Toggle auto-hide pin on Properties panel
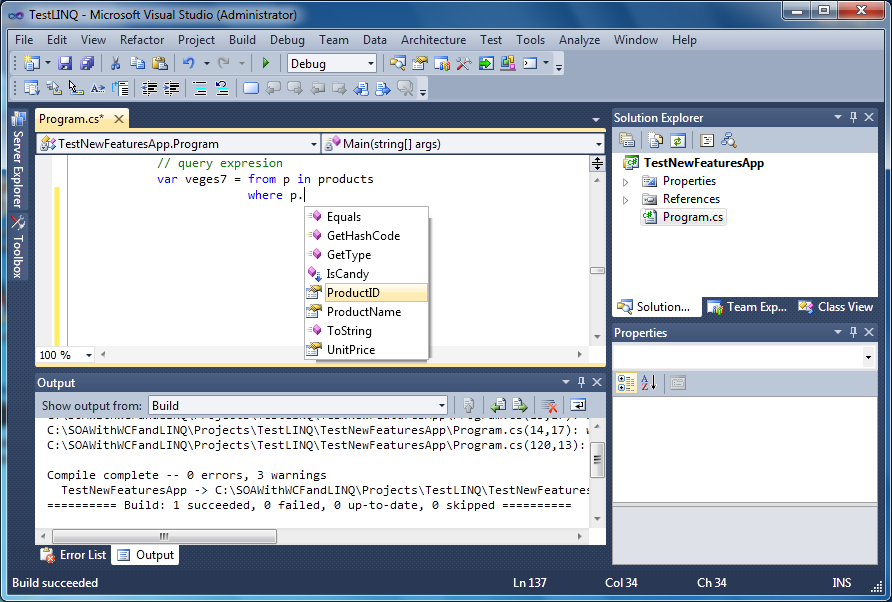Viewport: 892px width, 602px height. coord(853,332)
